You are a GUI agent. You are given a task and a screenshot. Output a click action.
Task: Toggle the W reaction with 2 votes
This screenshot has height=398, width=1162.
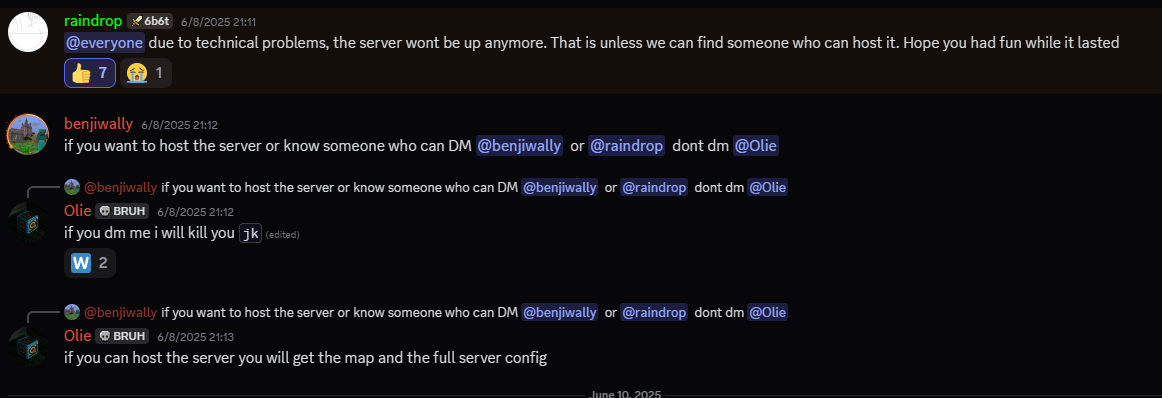[x=90, y=262]
